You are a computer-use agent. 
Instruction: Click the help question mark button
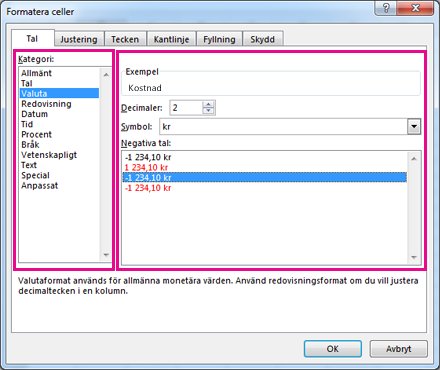[386, 8]
